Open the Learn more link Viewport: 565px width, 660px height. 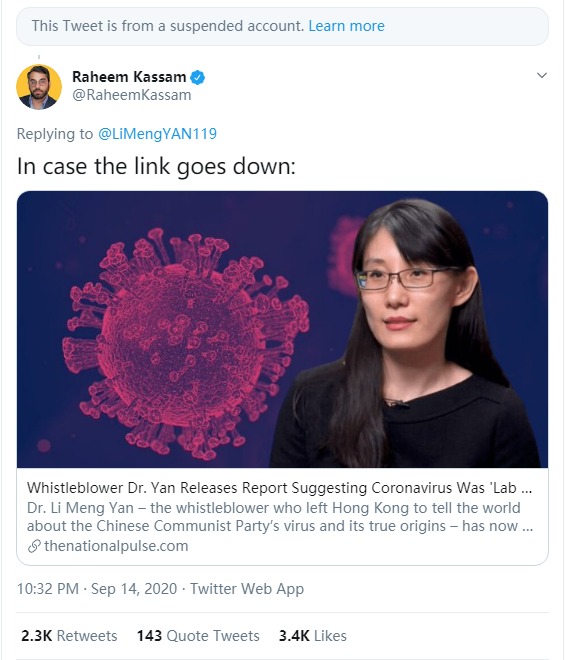(346, 26)
